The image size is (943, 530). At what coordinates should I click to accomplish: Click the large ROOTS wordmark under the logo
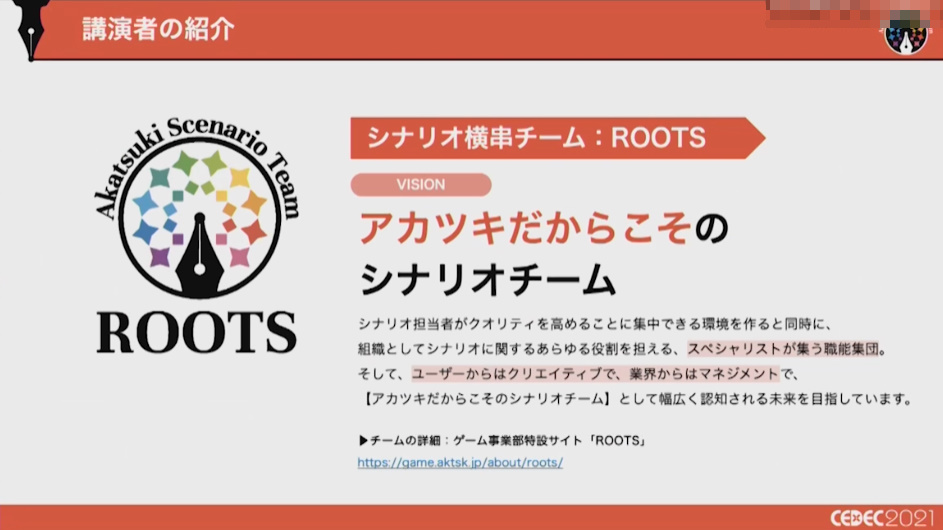197,332
